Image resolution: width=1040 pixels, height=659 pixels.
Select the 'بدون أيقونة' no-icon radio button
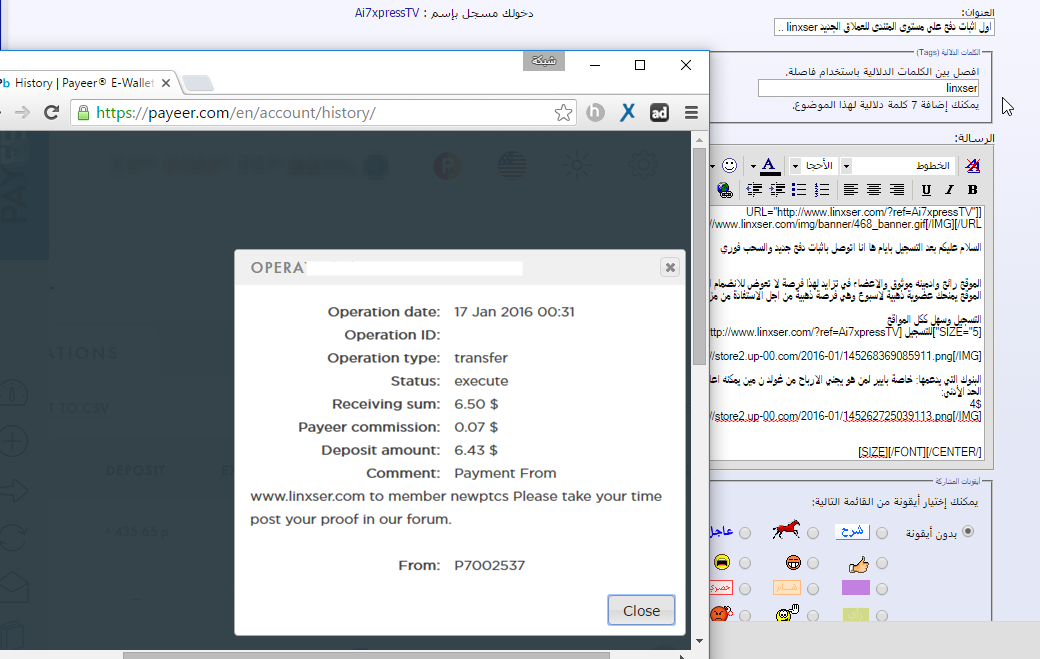tap(968, 532)
